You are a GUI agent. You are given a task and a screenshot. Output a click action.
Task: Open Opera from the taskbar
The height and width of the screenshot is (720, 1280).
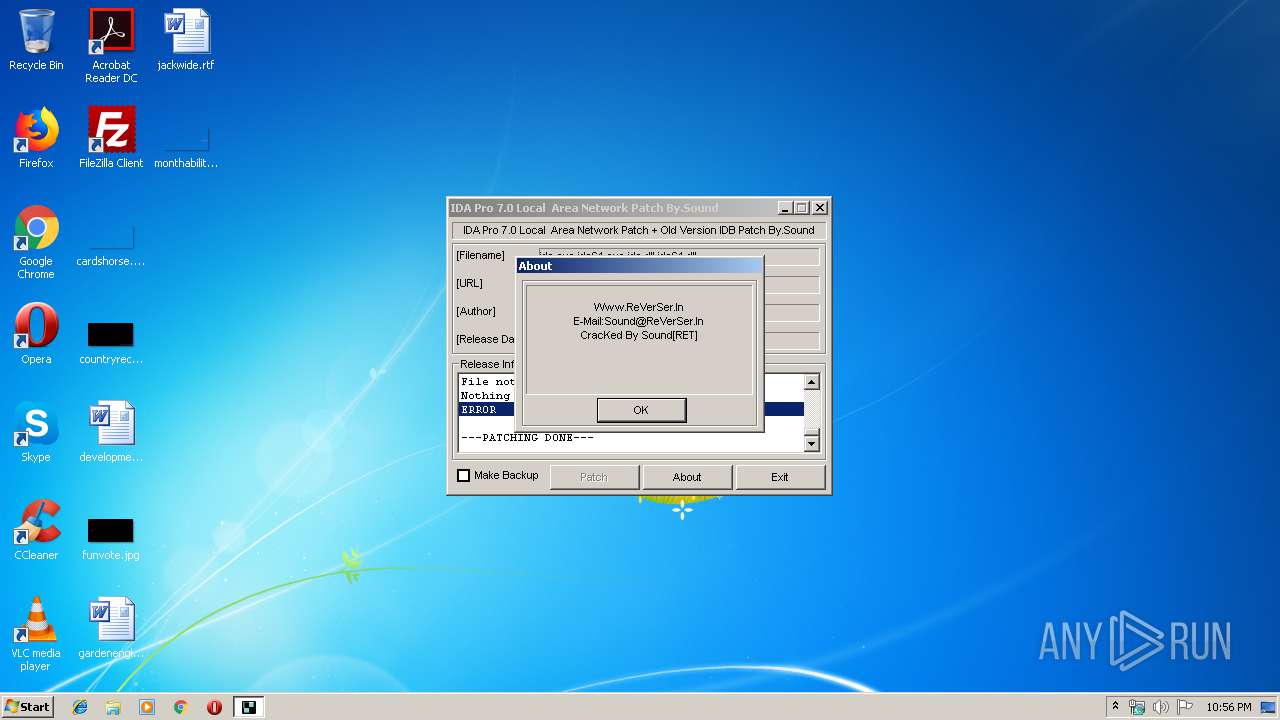click(x=214, y=707)
